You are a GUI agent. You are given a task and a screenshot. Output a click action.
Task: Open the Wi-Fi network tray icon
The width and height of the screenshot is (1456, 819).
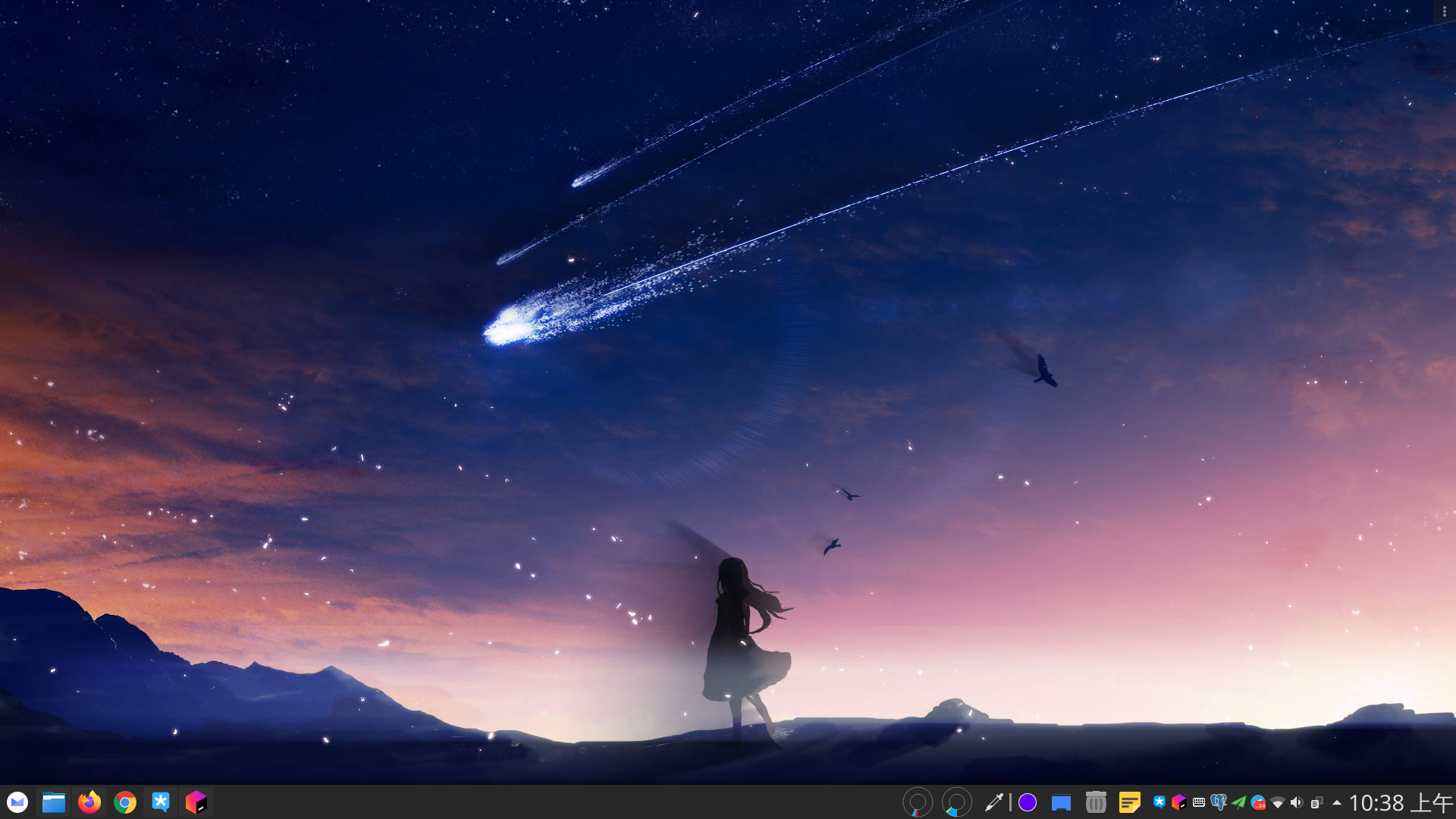pyautogui.click(x=1278, y=802)
